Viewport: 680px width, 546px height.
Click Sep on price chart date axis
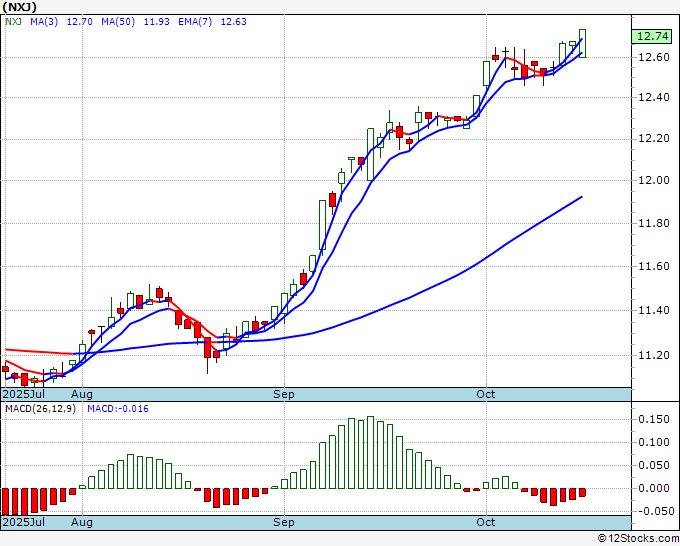(284, 394)
